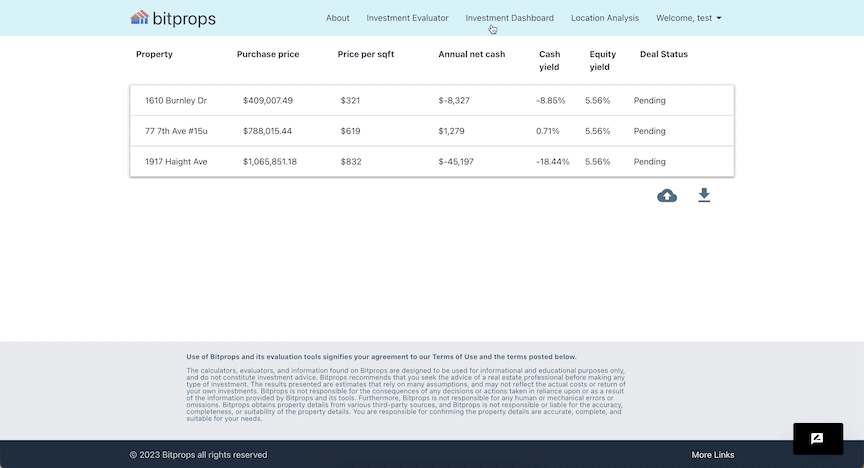The image size is (864, 468).
Task: Click the Bitprops logo icon
Action: click(140, 18)
